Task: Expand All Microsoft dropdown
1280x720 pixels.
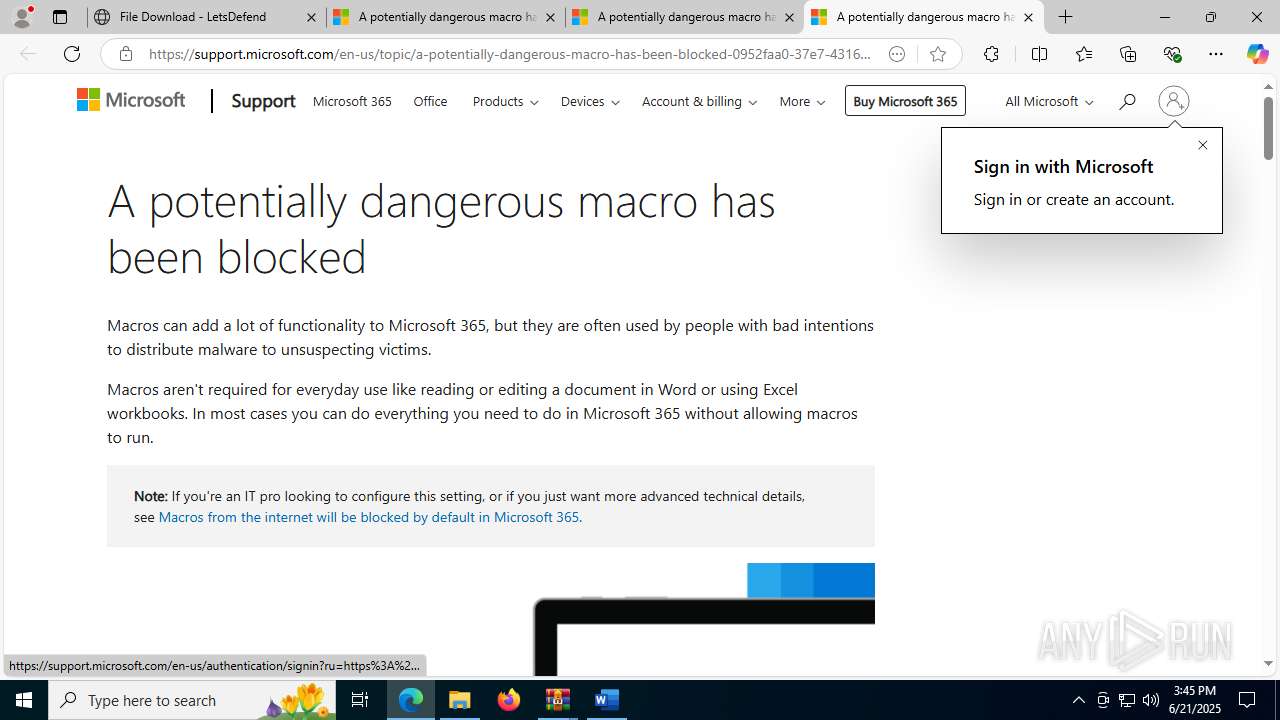Action: coord(1049,101)
